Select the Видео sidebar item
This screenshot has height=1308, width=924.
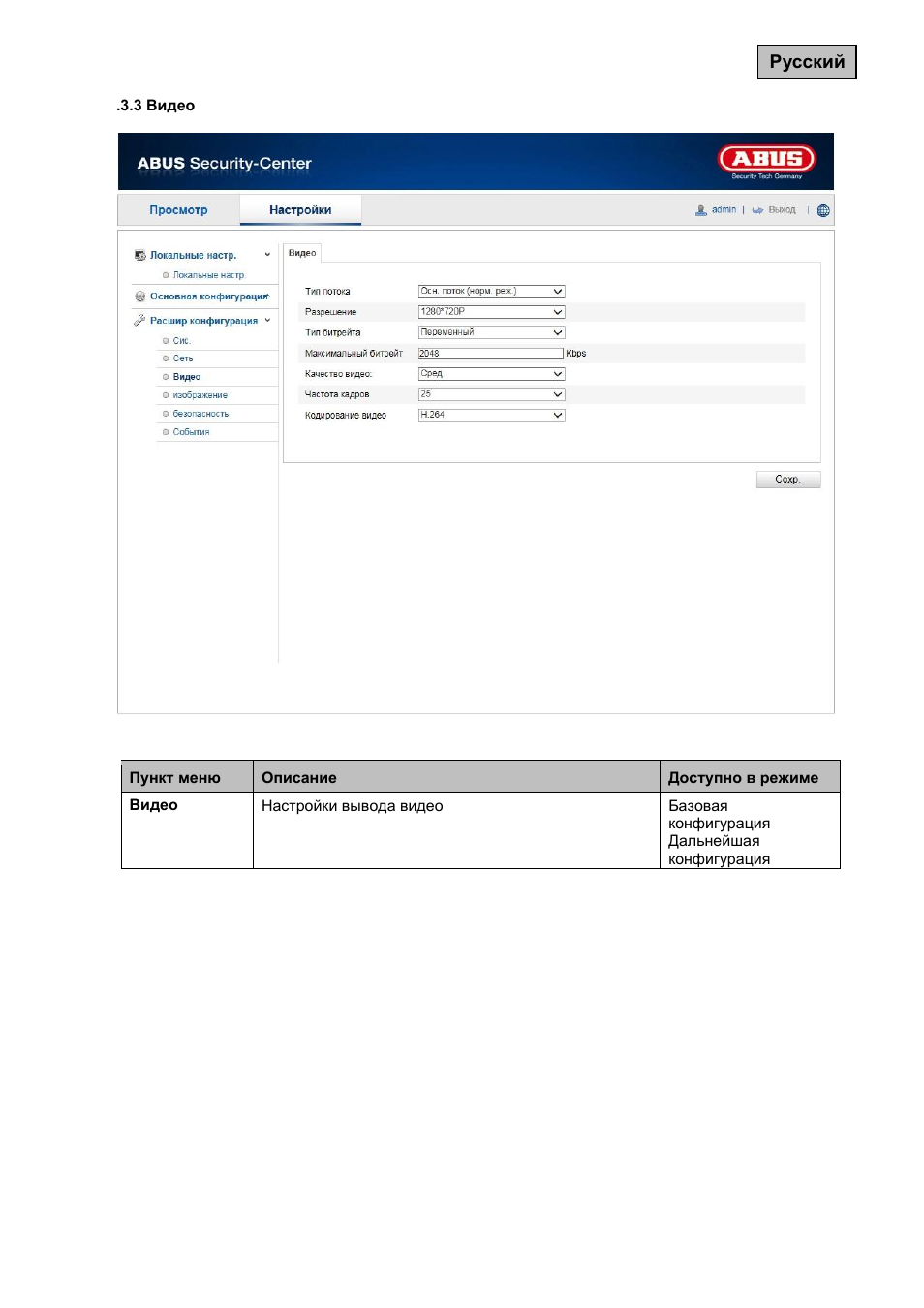[187, 377]
